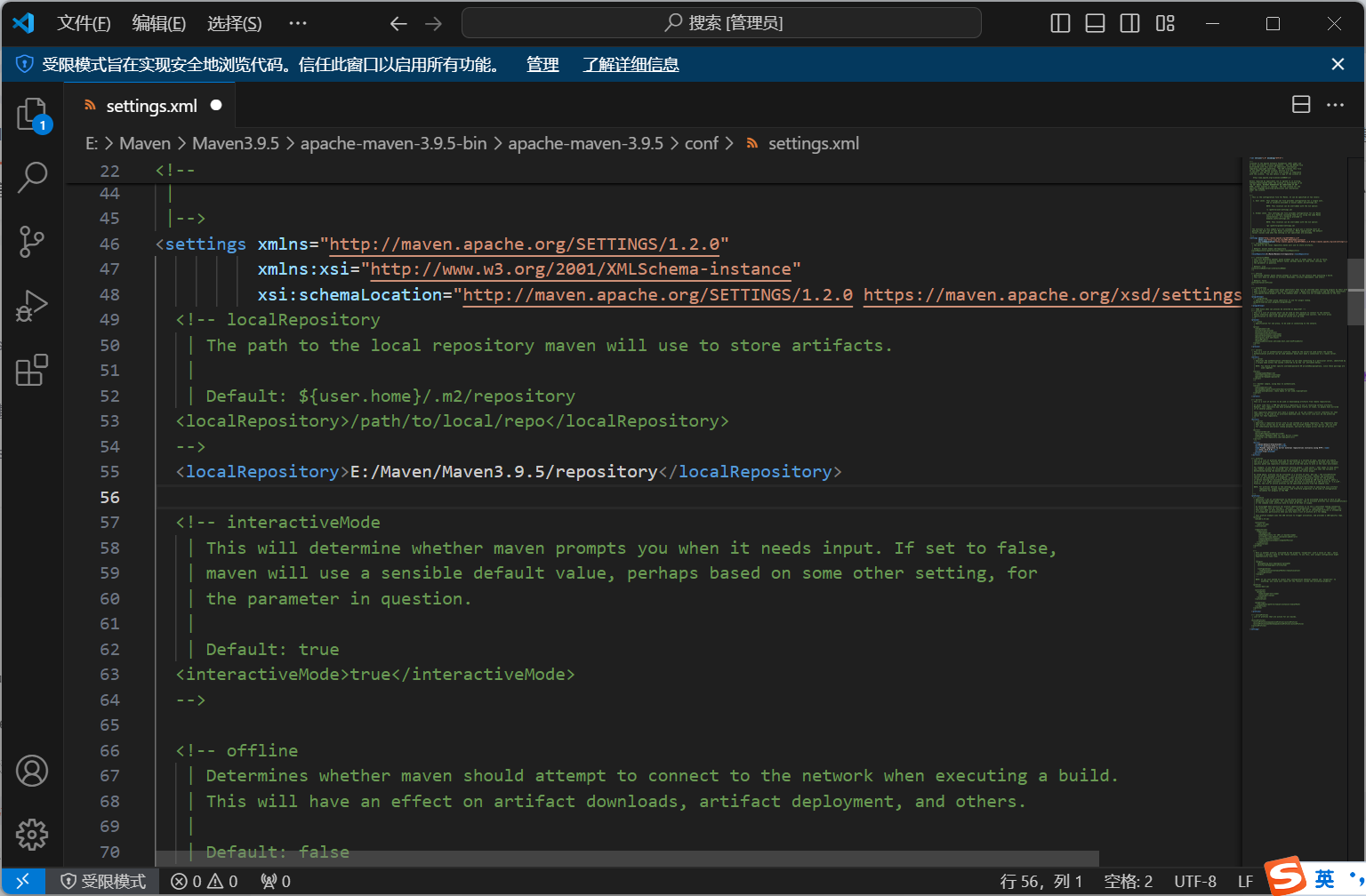Click the 了解详细信息 link
This screenshot has width=1366, height=896.
(x=631, y=64)
